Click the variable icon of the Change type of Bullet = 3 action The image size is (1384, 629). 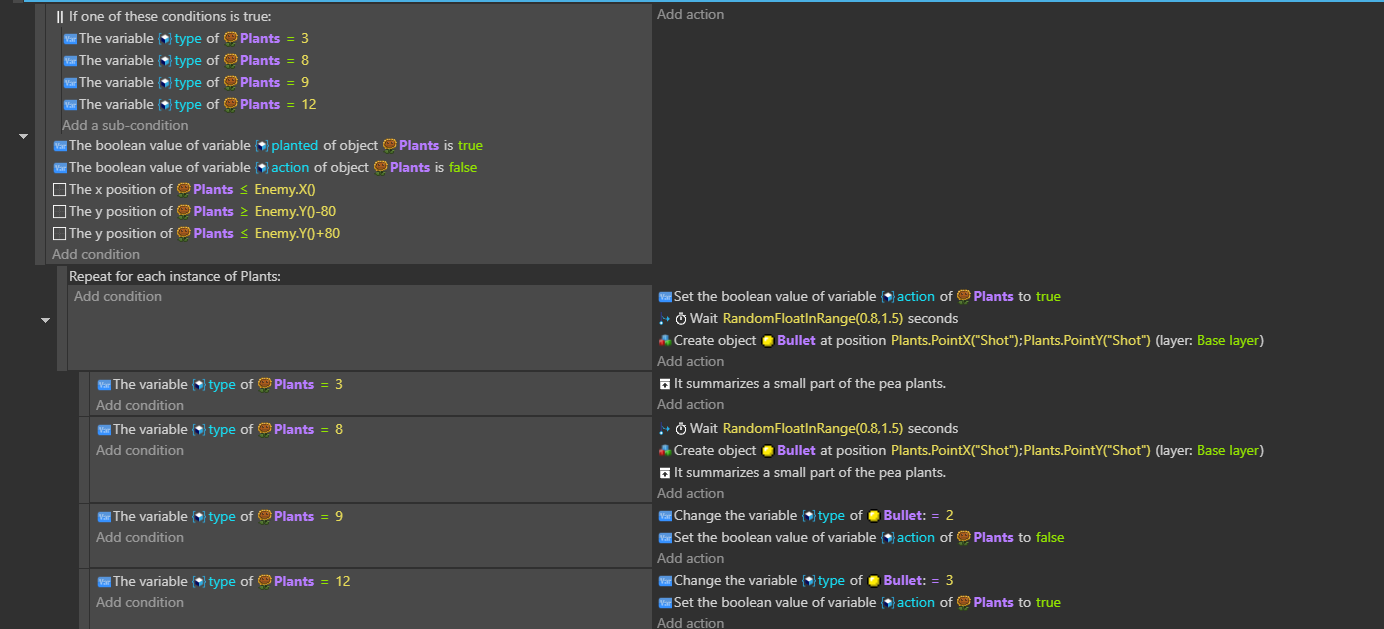pos(664,581)
